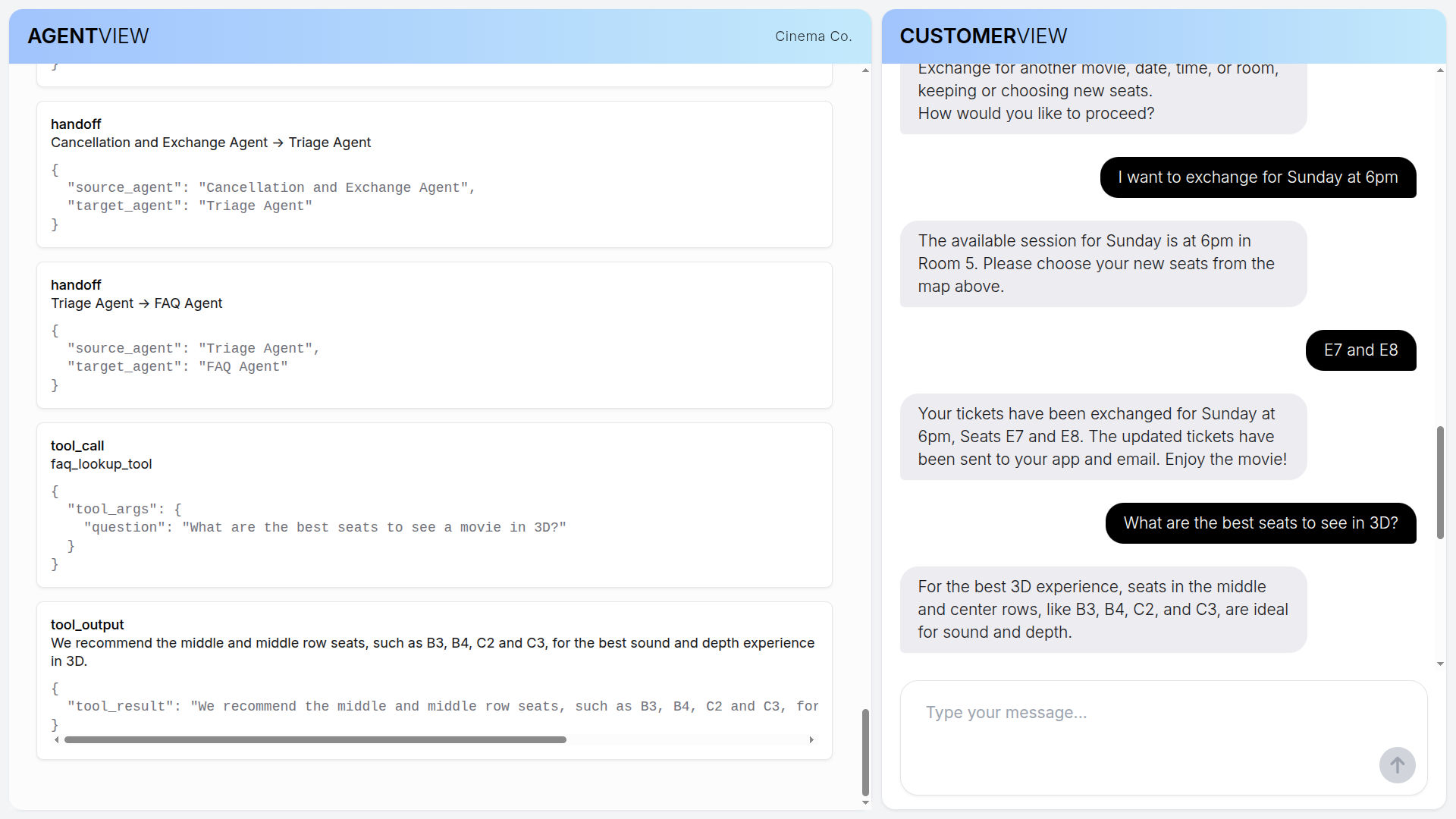Click the customer chat vertical scrollbar thumb
The height and width of the screenshot is (819, 1456).
pyautogui.click(x=1440, y=482)
